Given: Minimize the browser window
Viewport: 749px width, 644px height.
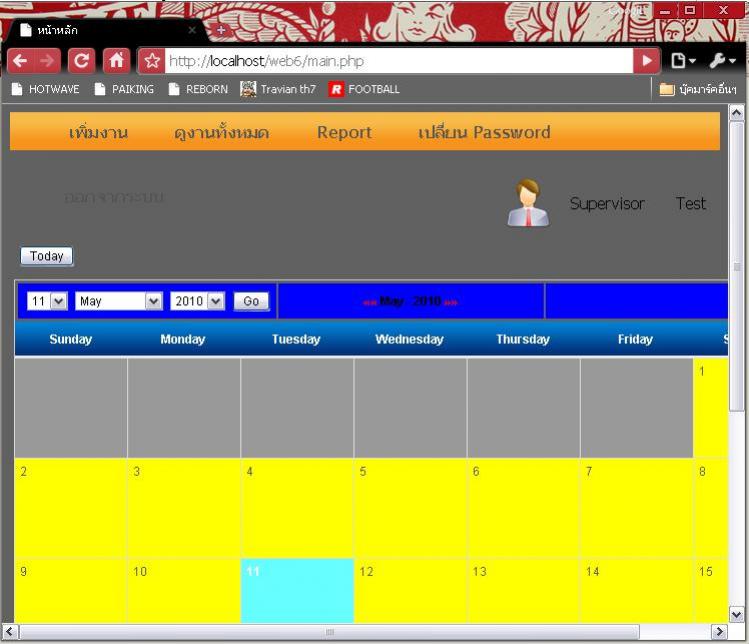Looking at the screenshot, I should pyautogui.click(x=665, y=11).
